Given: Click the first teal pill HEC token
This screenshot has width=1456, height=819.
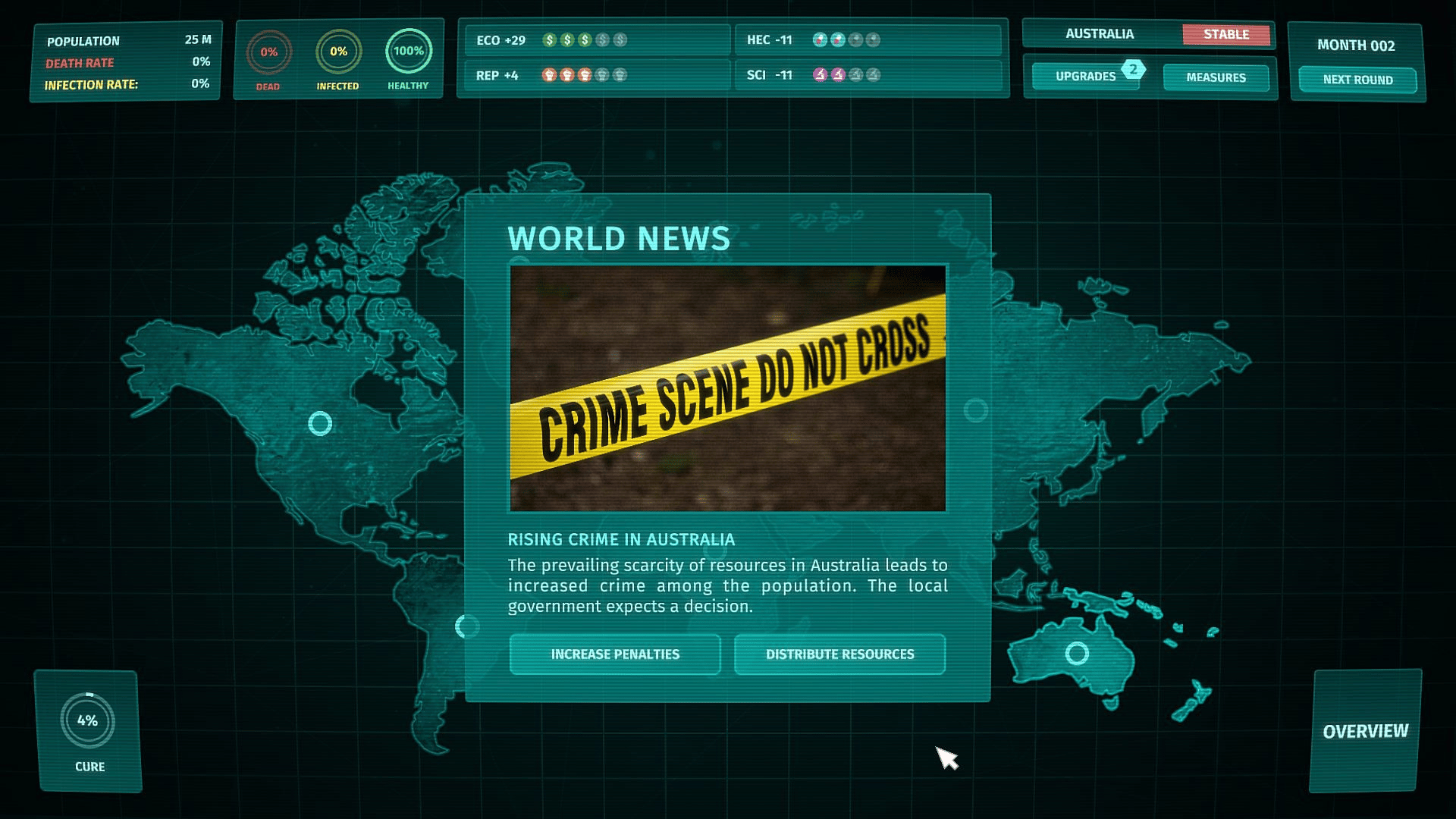Looking at the screenshot, I should 820,39.
